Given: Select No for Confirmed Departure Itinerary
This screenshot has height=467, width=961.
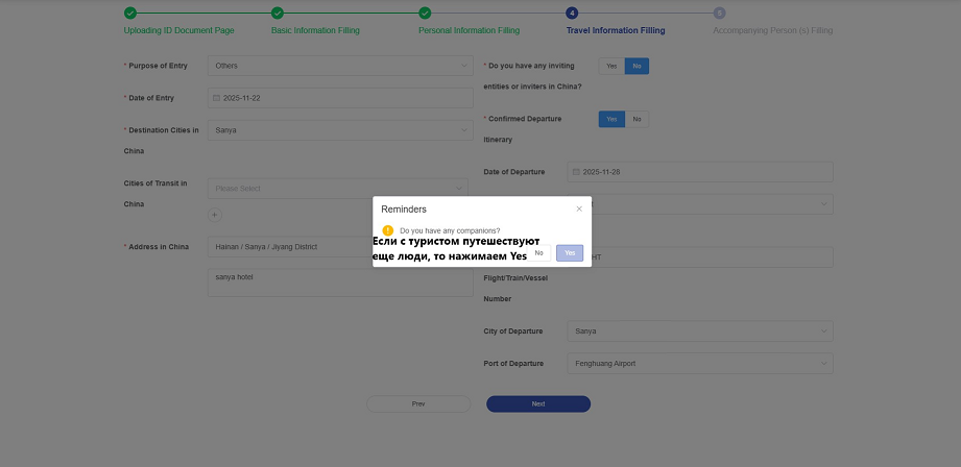Looking at the screenshot, I should click(x=637, y=119).
